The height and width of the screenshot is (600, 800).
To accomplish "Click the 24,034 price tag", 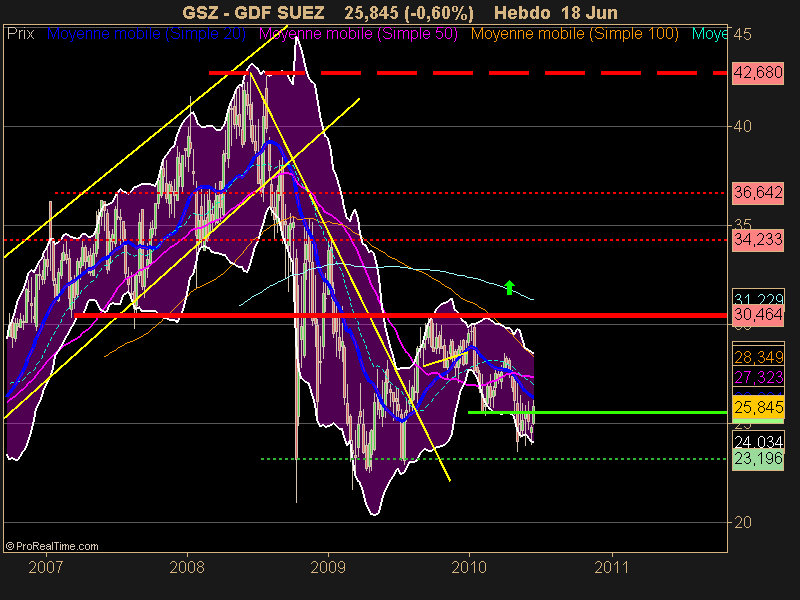I will pyautogui.click(x=758, y=441).
